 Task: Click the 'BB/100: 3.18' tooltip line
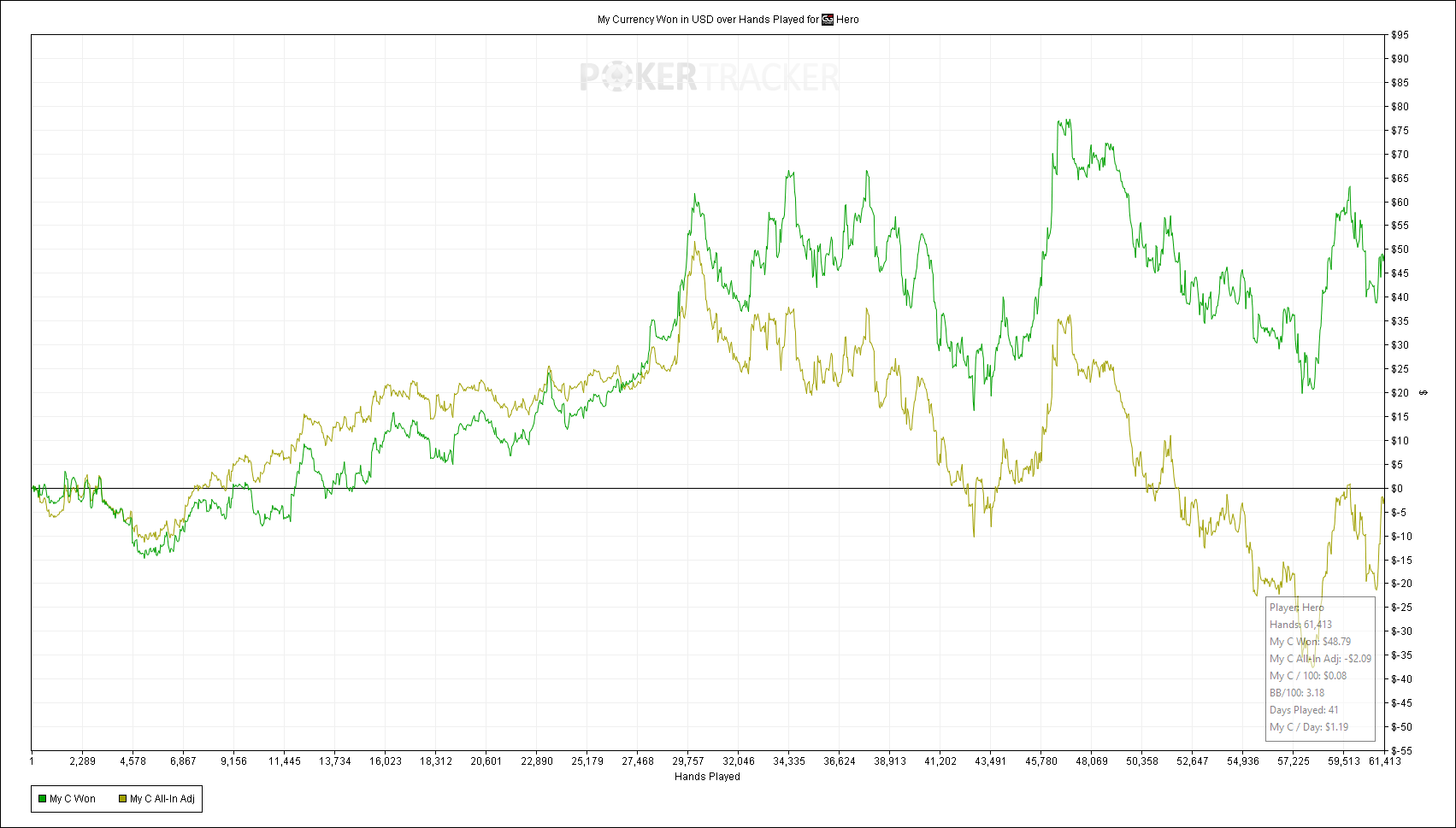click(x=1297, y=693)
